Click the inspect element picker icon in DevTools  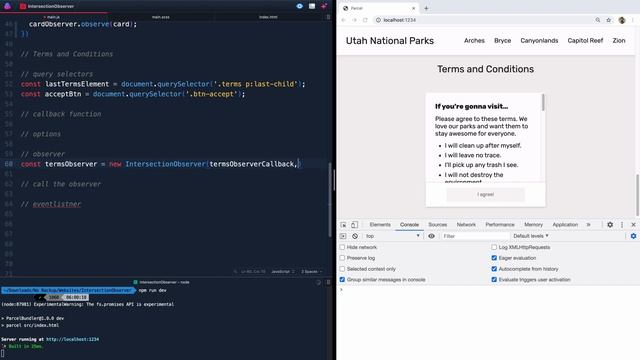point(343,225)
